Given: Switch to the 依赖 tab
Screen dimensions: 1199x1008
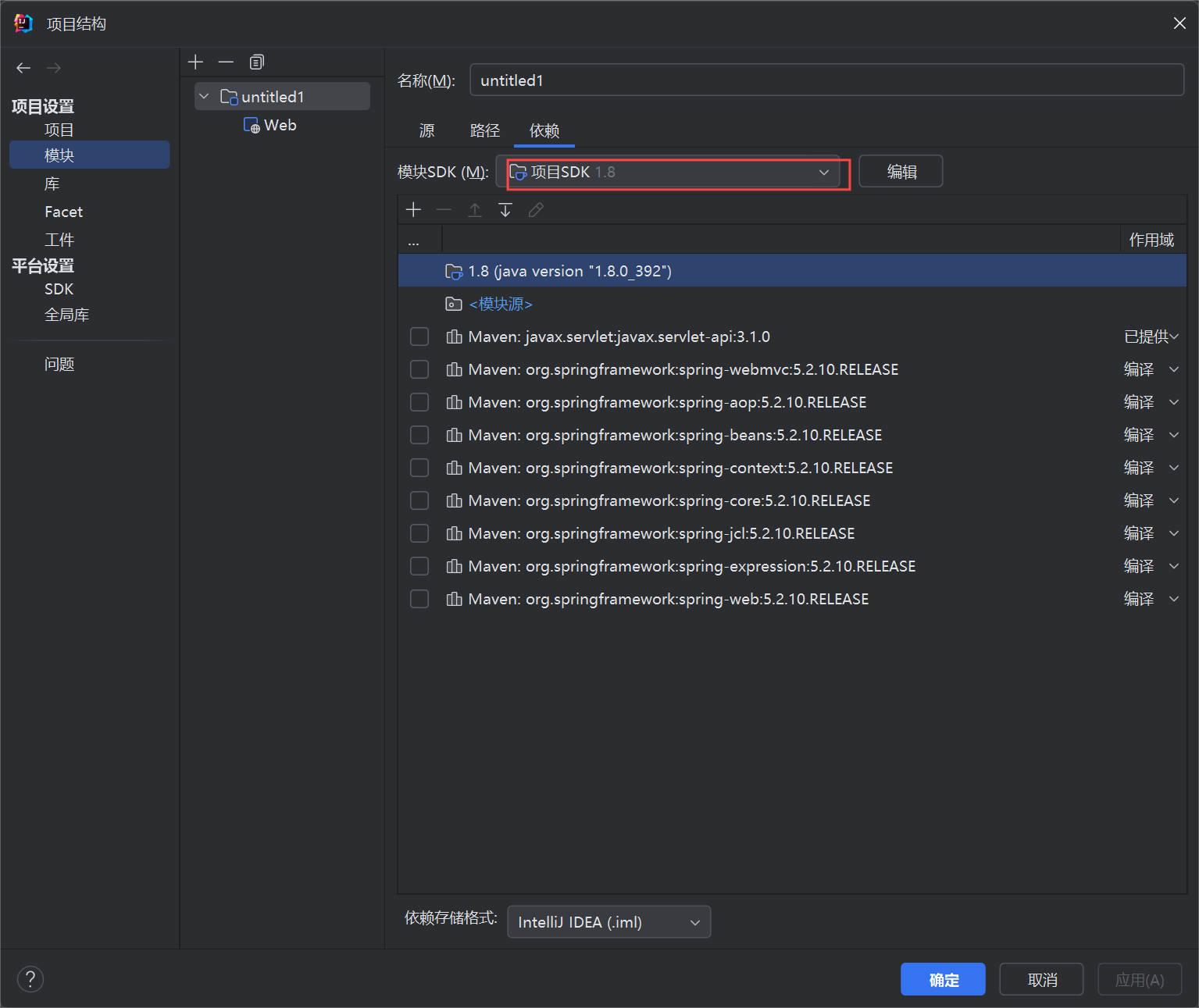Looking at the screenshot, I should (x=544, y=130).
